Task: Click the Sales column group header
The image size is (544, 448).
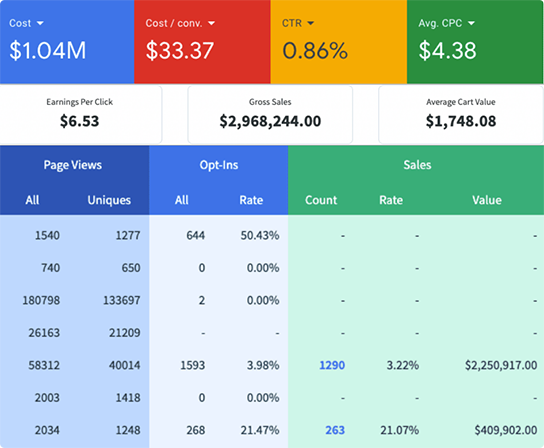Action: (417, 165)
